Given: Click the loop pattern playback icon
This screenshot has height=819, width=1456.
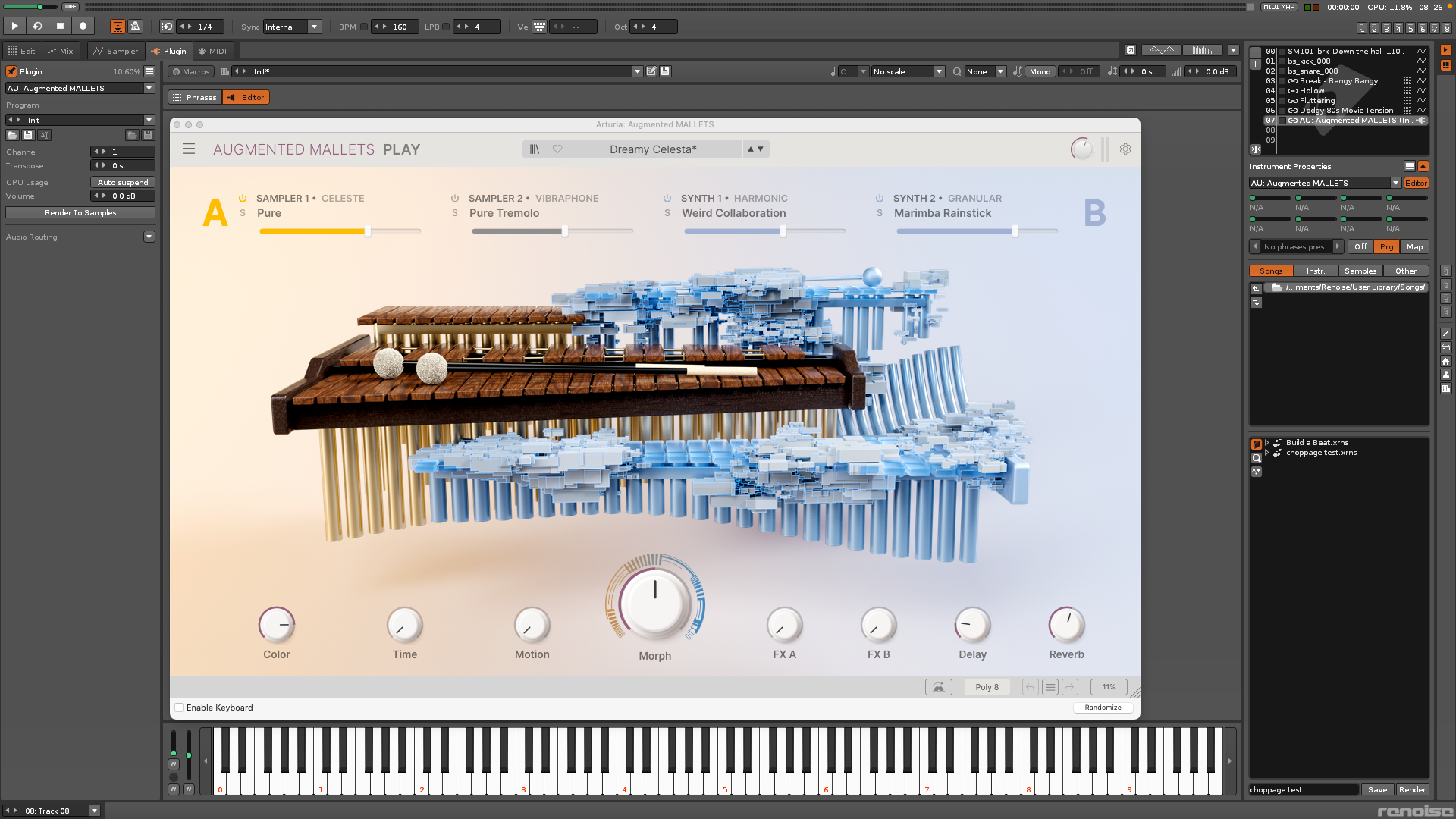Looking at the screenshot, I should 37,26.
